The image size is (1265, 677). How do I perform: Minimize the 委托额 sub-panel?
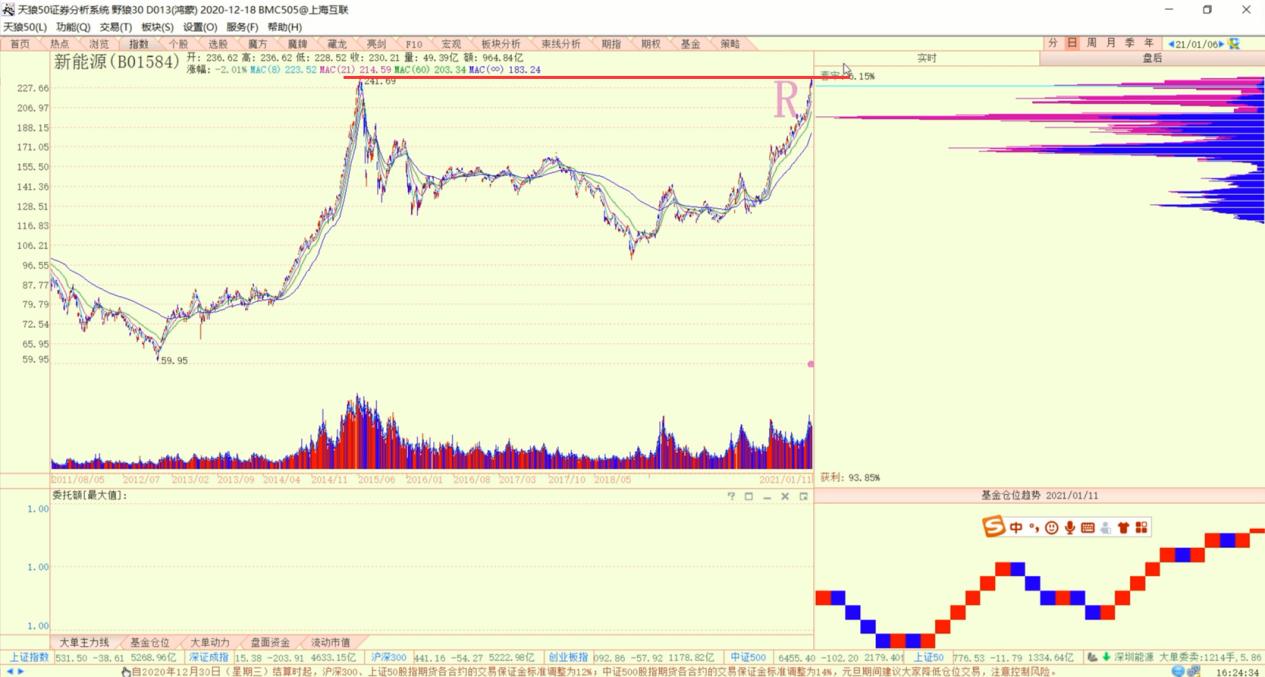(x=767, y=496)
